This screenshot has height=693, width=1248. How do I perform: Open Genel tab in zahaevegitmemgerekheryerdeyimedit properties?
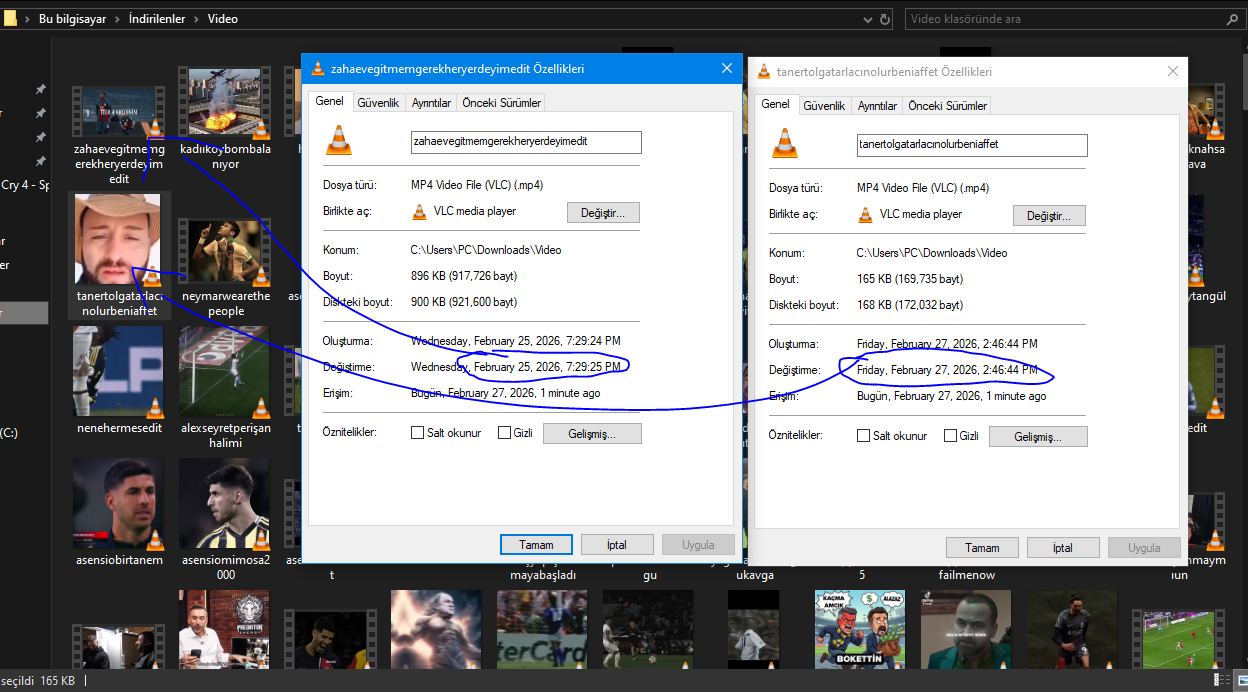[x=330, y=101]
